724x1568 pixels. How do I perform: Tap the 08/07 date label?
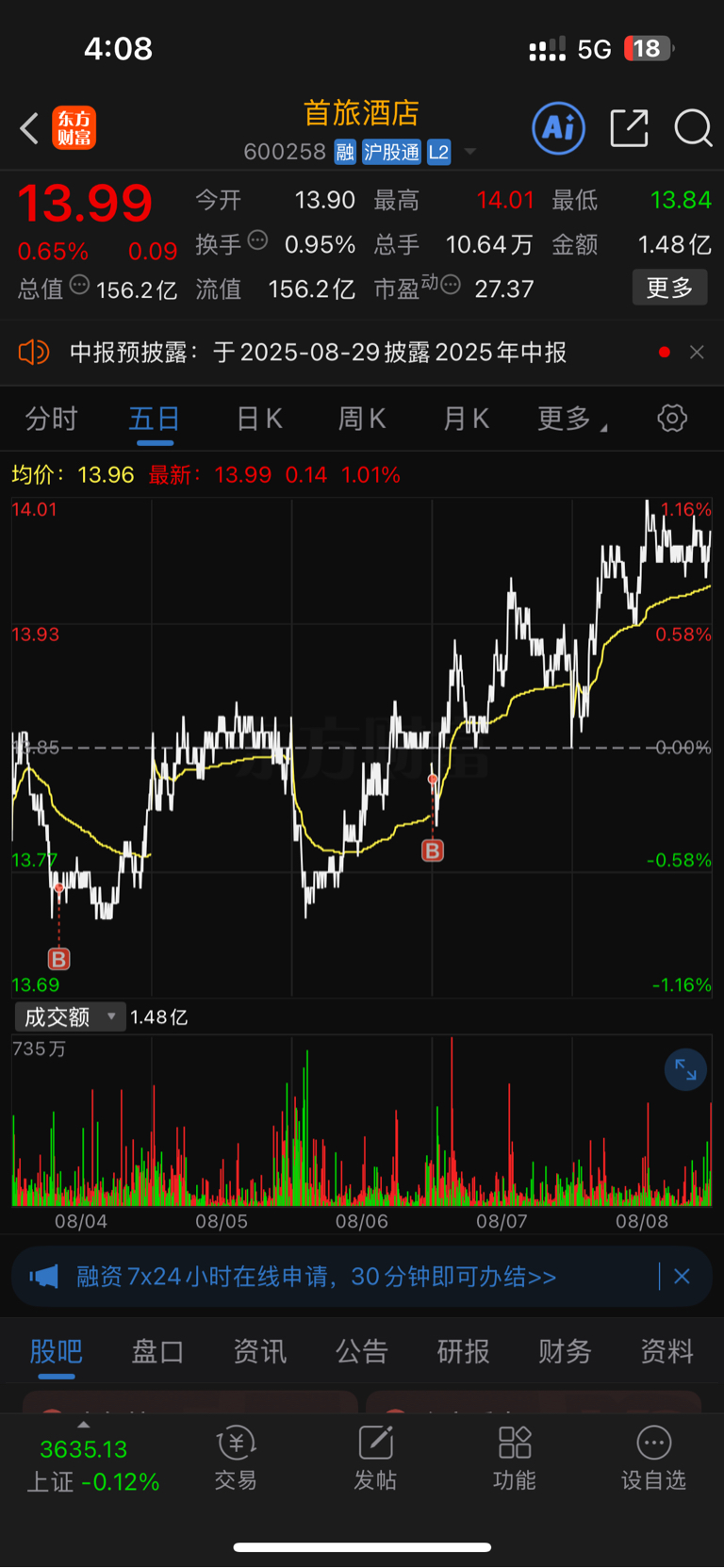502,1222
